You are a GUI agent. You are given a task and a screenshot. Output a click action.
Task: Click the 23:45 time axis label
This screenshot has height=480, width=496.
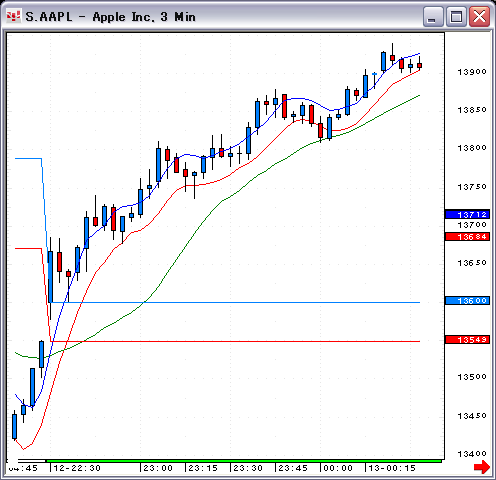point(293,468)
